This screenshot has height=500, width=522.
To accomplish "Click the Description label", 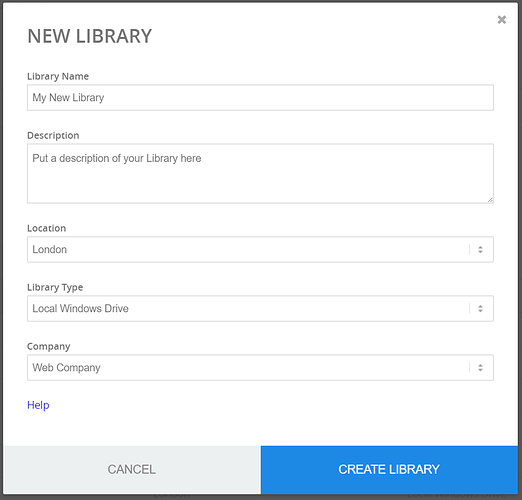I will coord(53,135).
